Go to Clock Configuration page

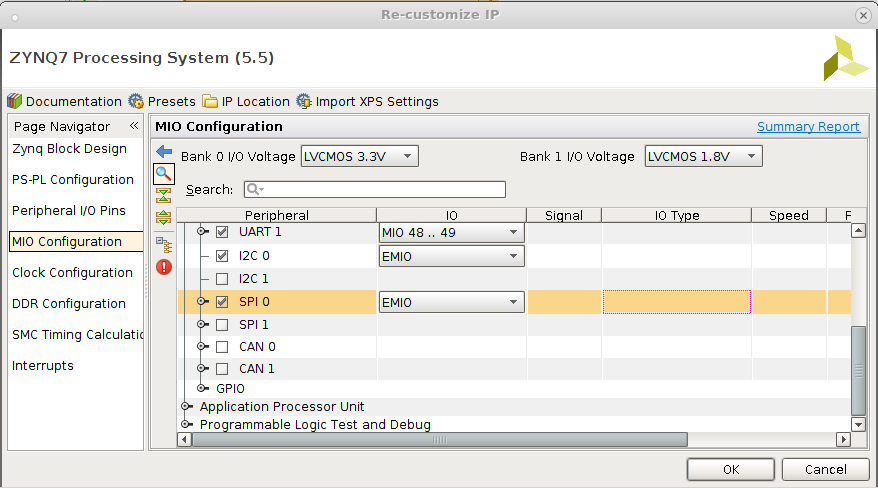[x=72, y=273]
